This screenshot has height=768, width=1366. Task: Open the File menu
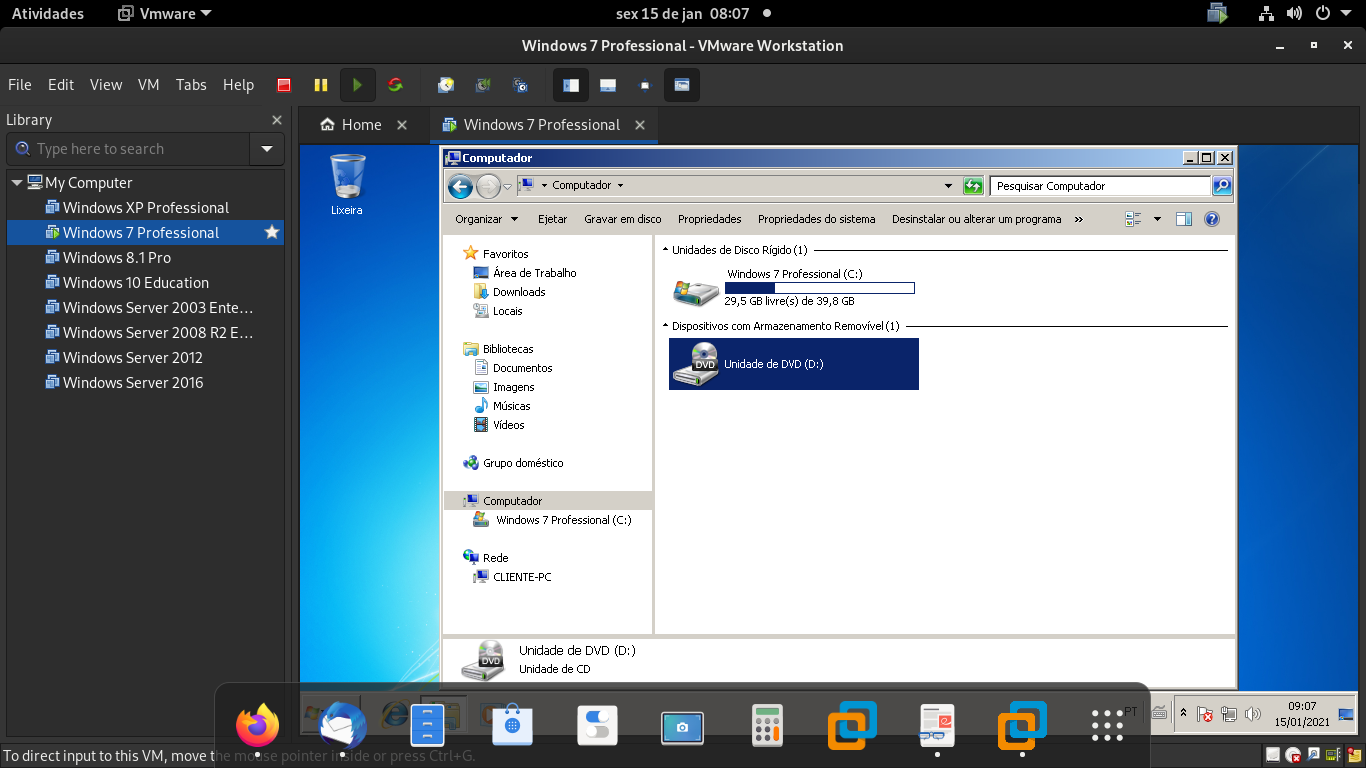tap(20, 85)
